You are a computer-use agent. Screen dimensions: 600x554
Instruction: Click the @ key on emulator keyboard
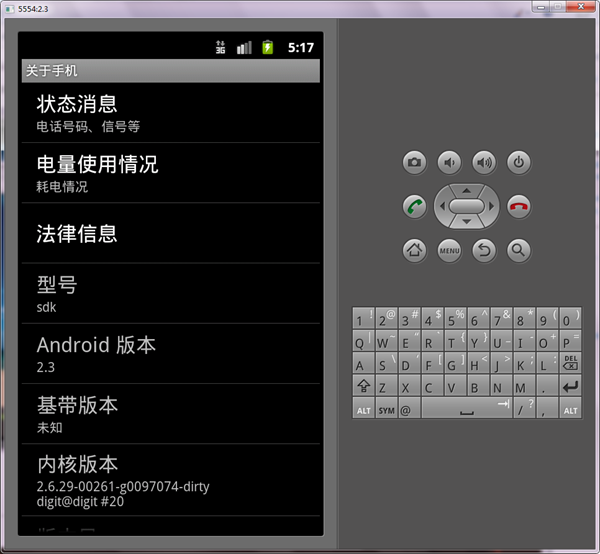click(409, 408)
